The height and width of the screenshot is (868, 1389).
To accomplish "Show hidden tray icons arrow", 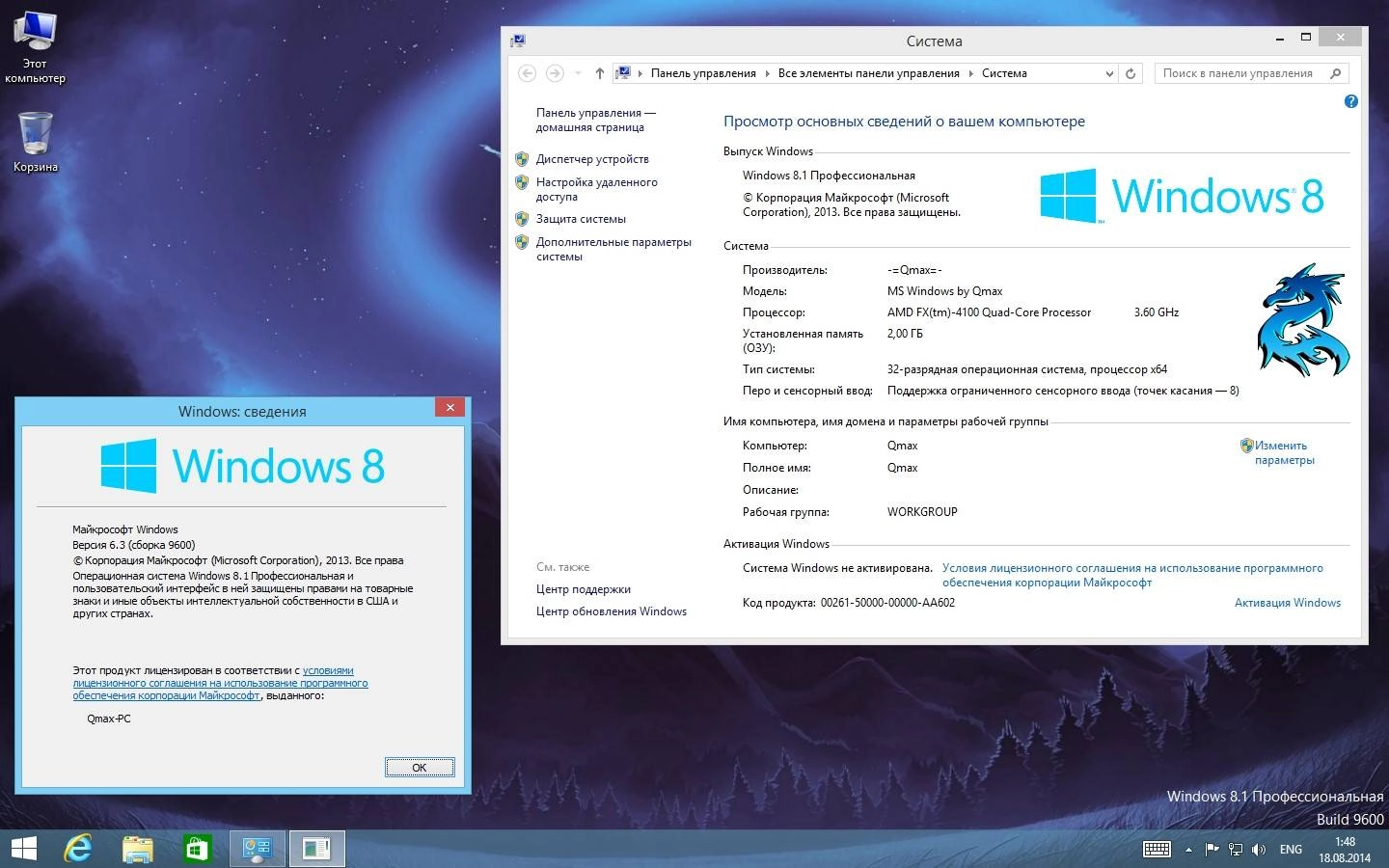I will (x=1188, y=850).
